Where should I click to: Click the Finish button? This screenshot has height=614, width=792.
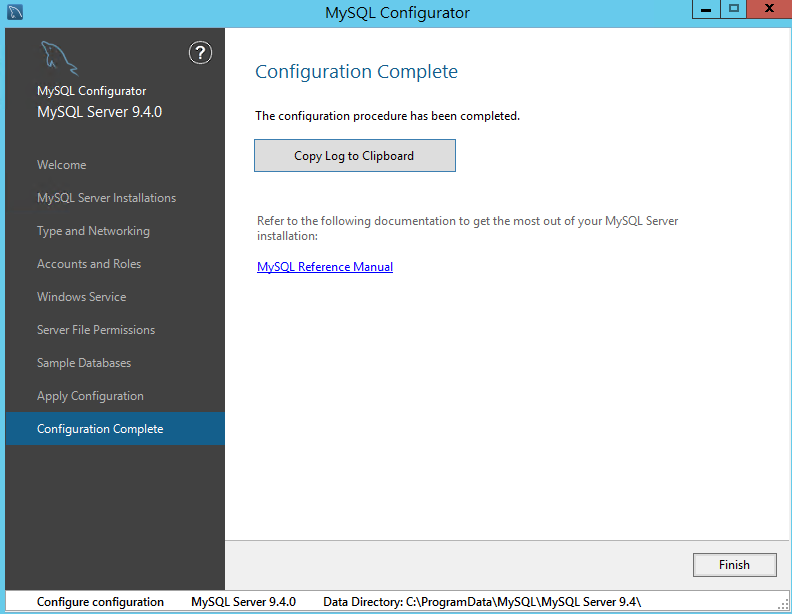734,565
